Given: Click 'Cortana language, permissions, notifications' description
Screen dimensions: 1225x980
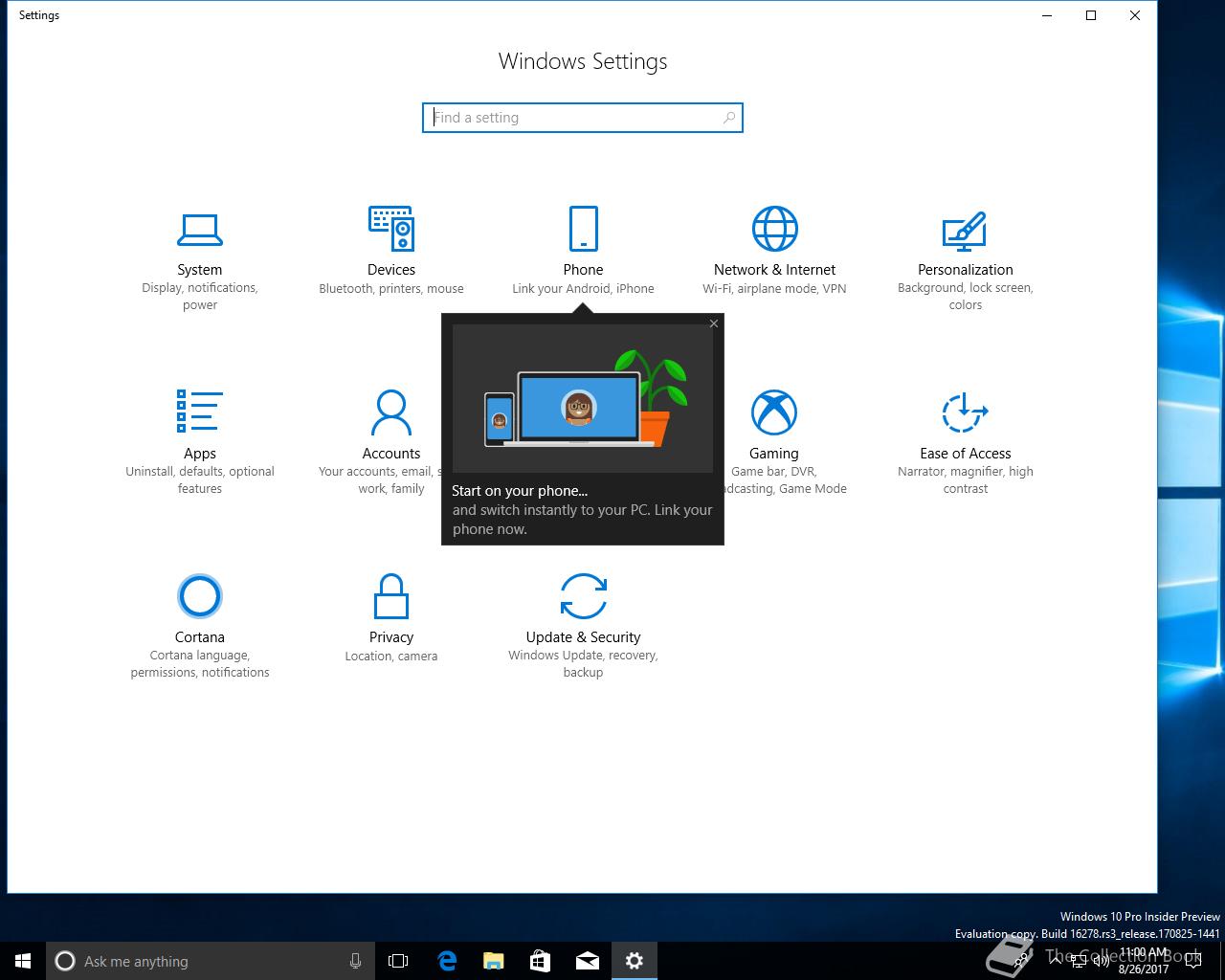Looking at the screenshot, I should point(200,664).
